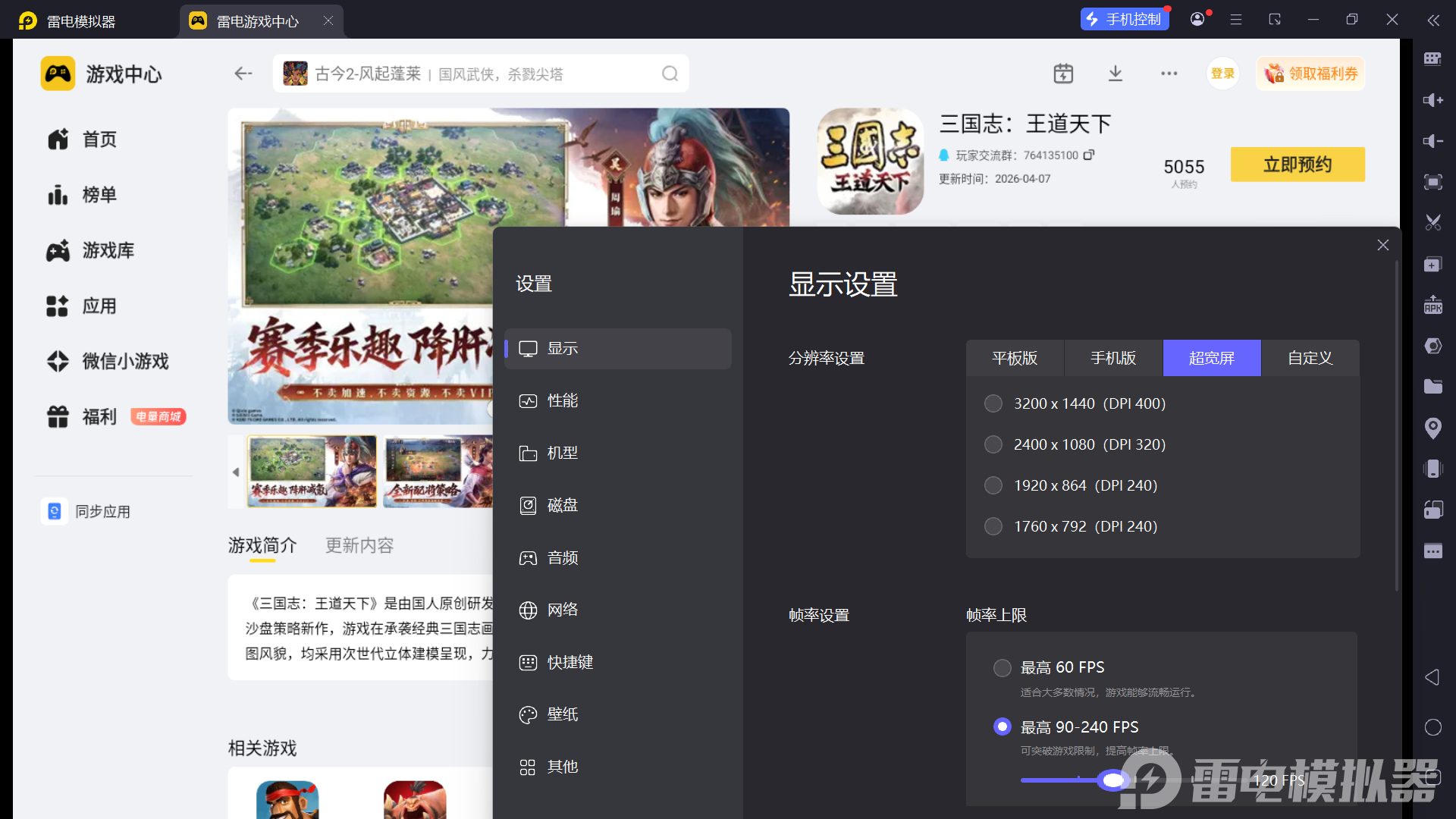Click the 立即预约 button
The height and width of the screenshot is (819, 1456).
1297,165
